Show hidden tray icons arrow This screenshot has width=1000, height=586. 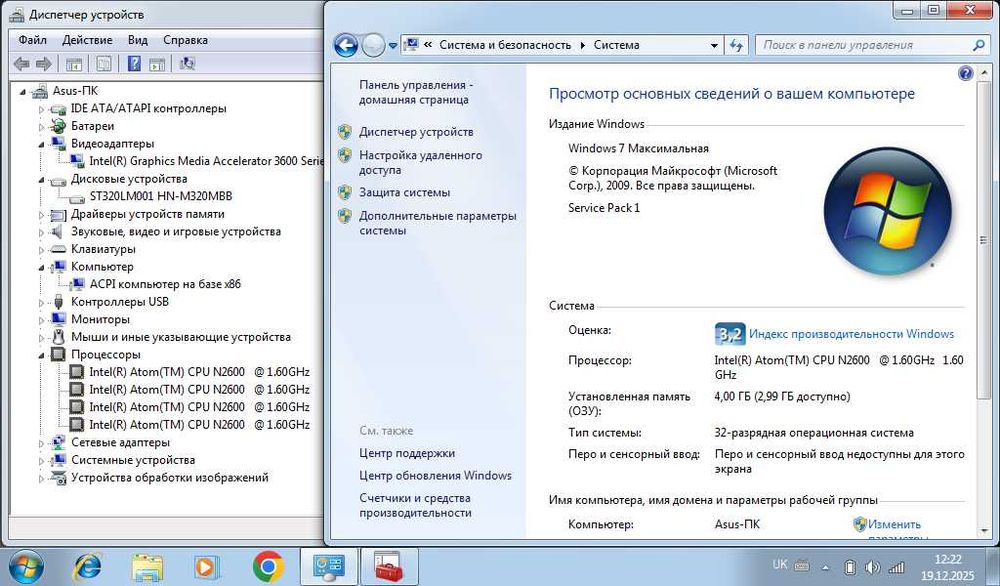[825, 568]
